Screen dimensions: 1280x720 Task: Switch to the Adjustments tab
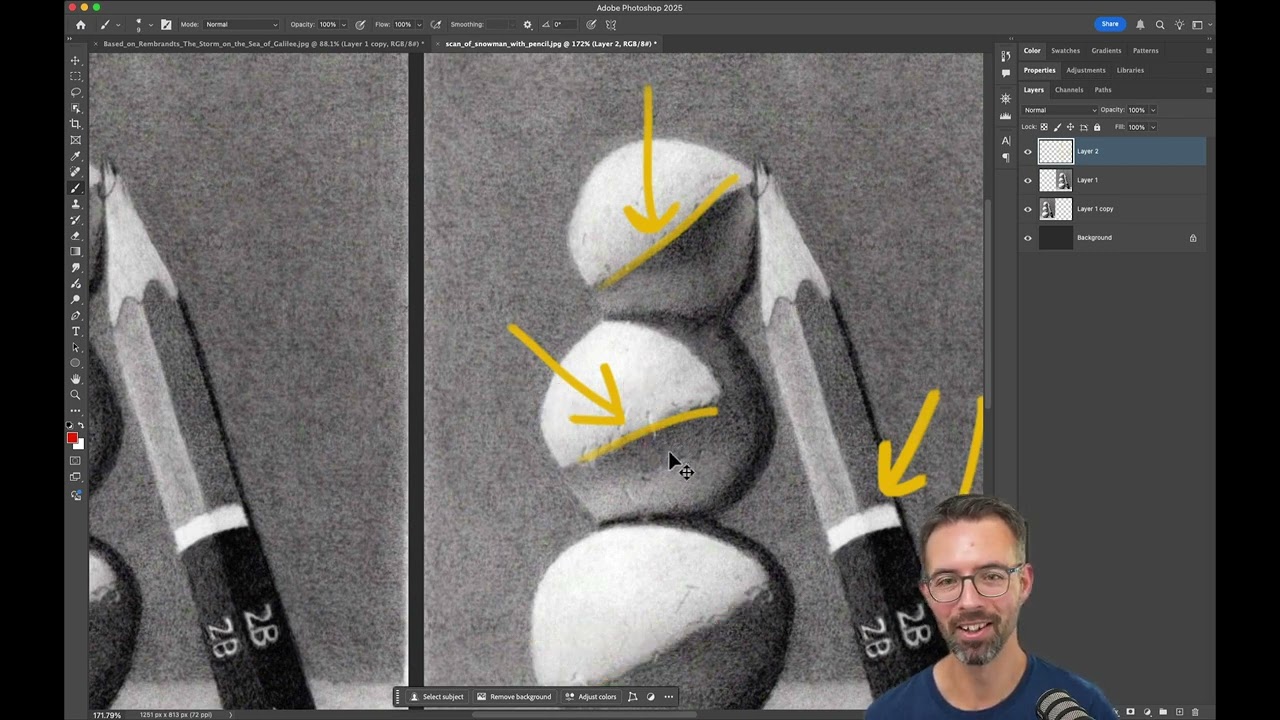pos(1086,70)
